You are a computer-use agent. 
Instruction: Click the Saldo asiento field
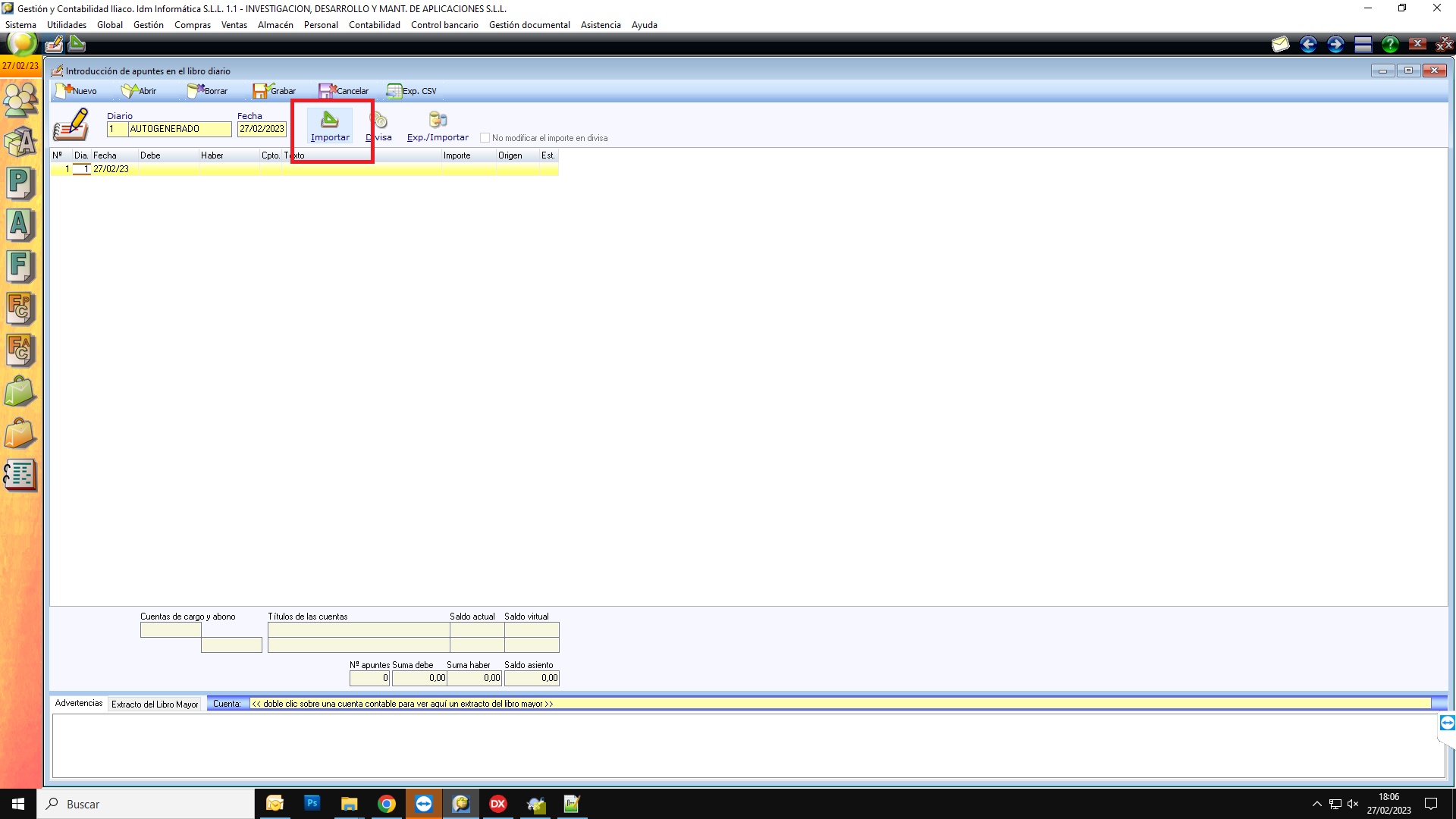pyautogui.click(x=532, y=678)
